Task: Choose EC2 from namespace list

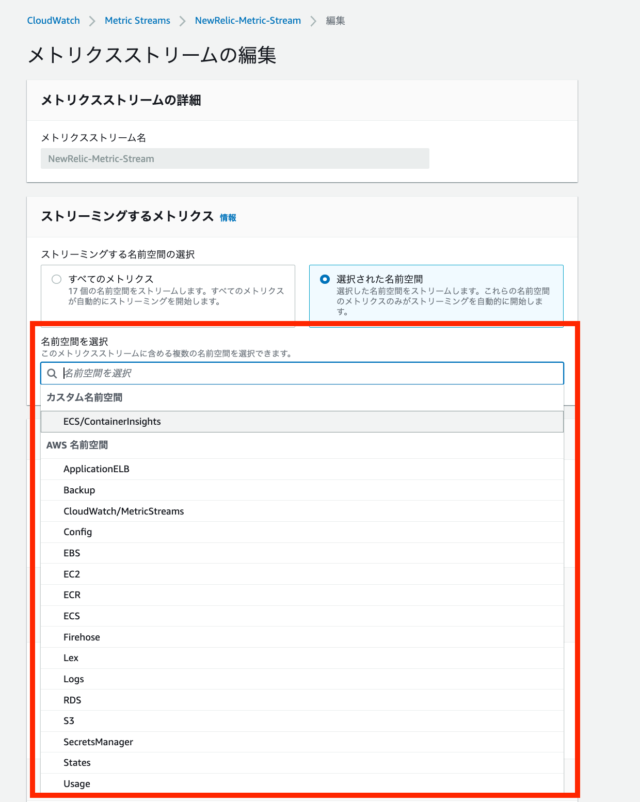Action: 302,574
